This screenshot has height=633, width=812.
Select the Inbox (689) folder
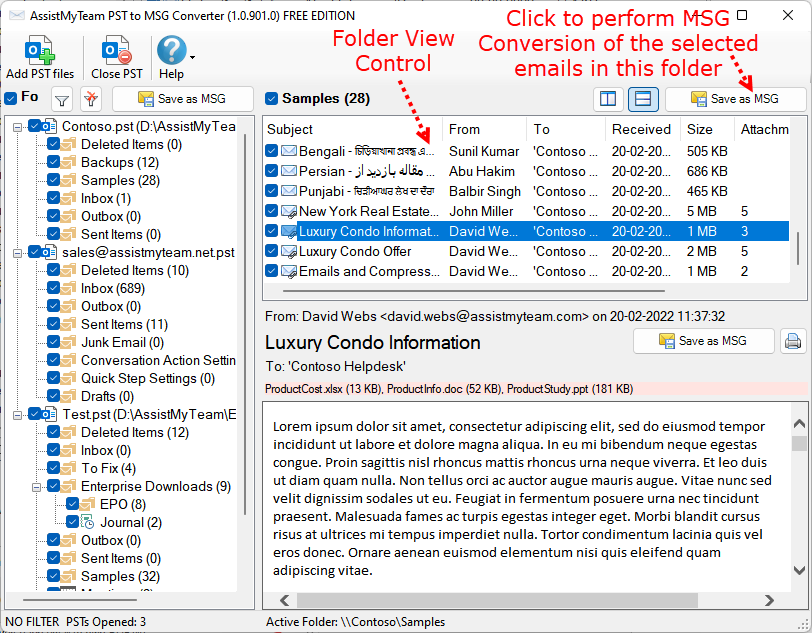pos(111,288)
